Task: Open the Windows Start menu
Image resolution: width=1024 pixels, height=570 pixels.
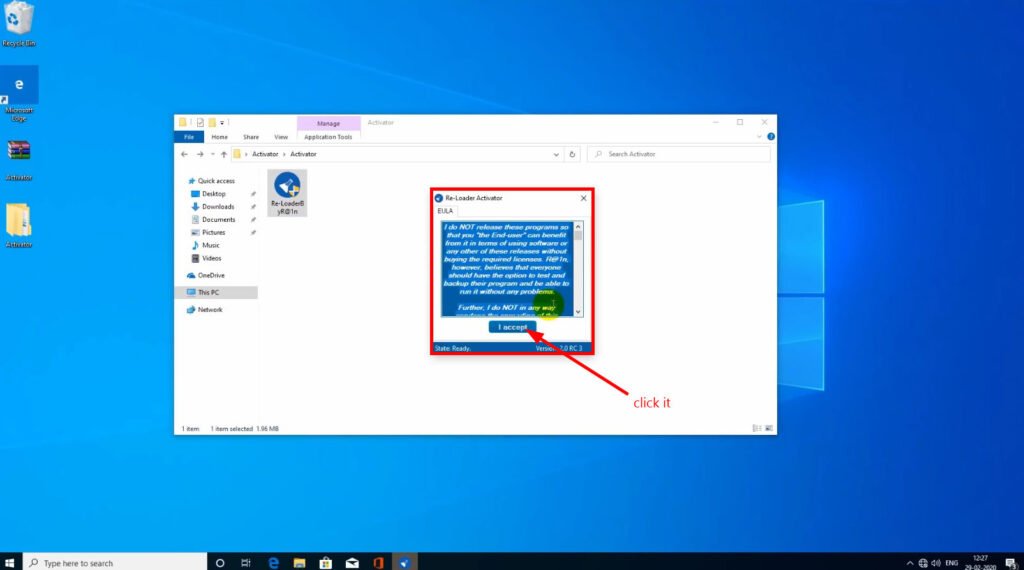Action: click(x=9, y=562)
